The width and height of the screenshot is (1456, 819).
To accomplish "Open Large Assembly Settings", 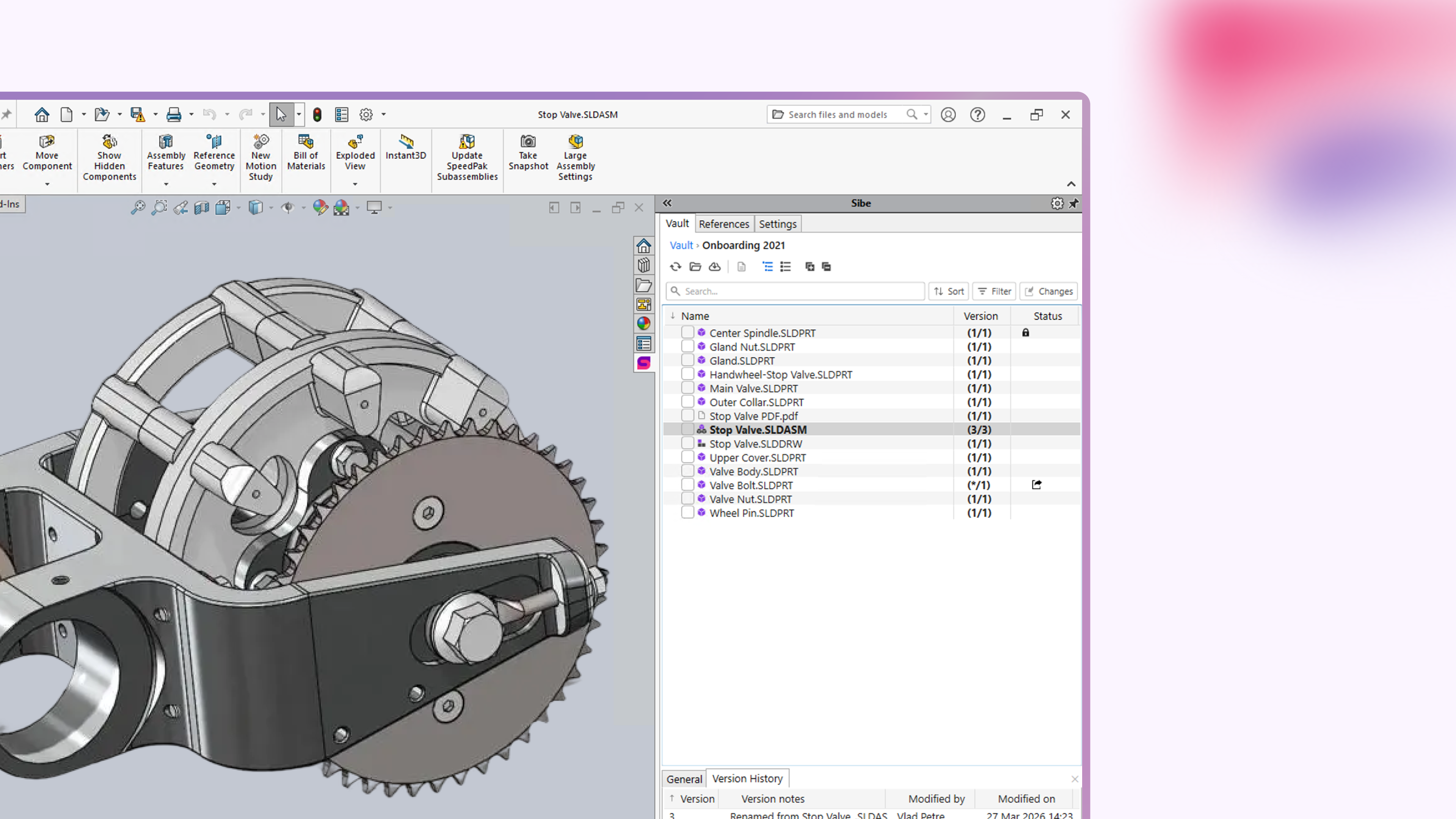I will click(x=576, y=158).
